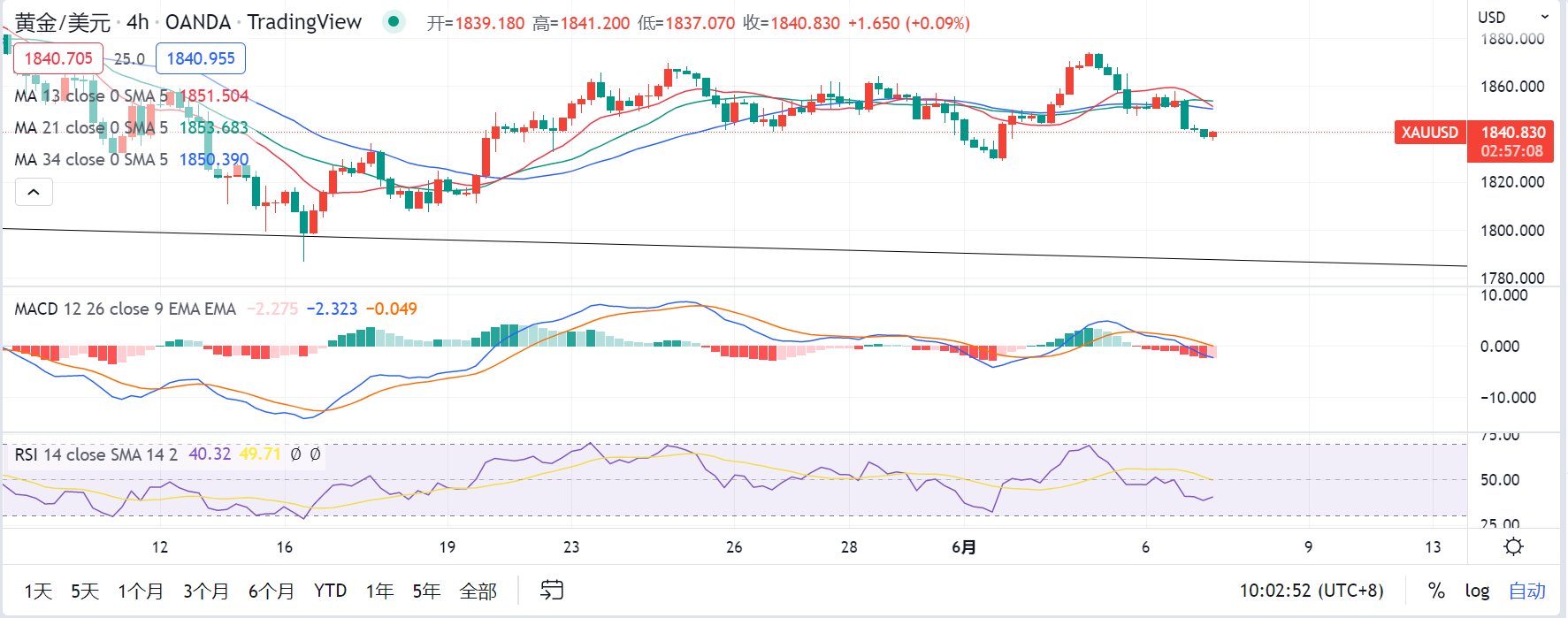Click the 1860.000 price axis label
1568x618 pixels.
1512,87
